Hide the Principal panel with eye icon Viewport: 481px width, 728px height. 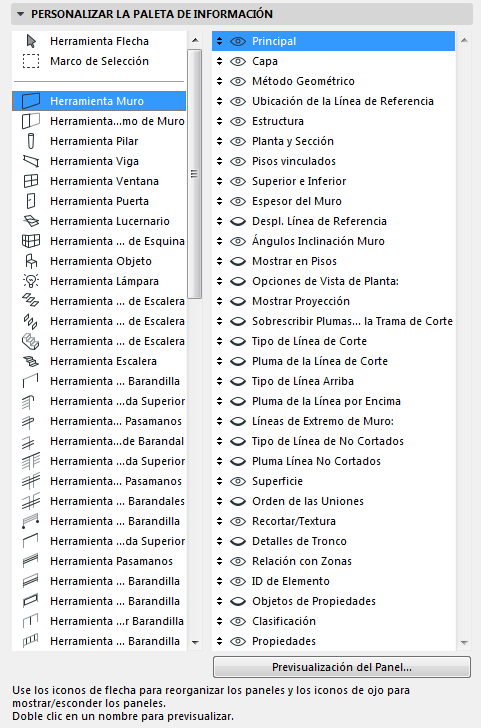tap(238, 41)
